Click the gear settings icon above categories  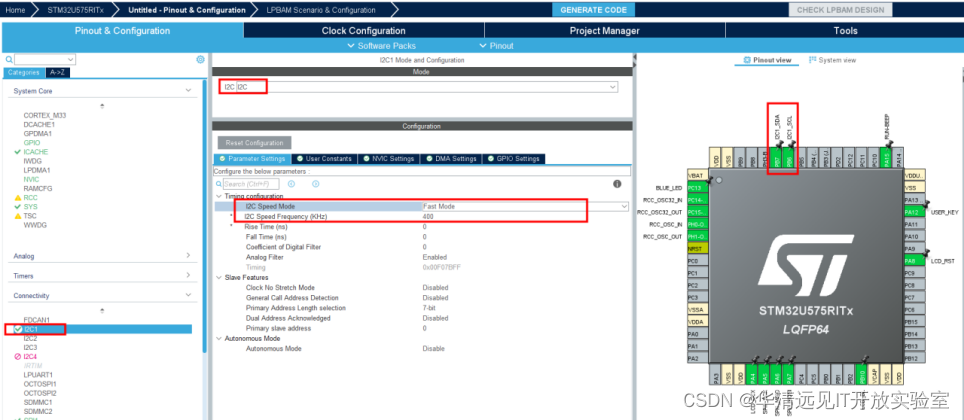[x=200, y=60]
